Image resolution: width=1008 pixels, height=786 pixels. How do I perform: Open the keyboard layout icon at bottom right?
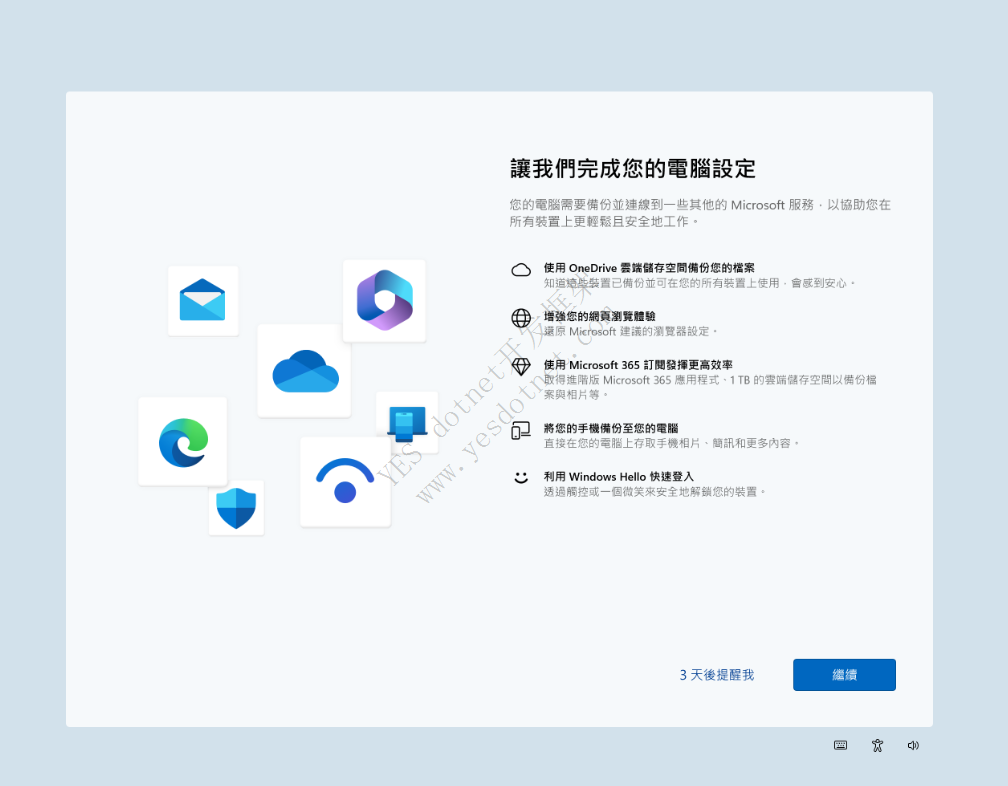(840, 745)
